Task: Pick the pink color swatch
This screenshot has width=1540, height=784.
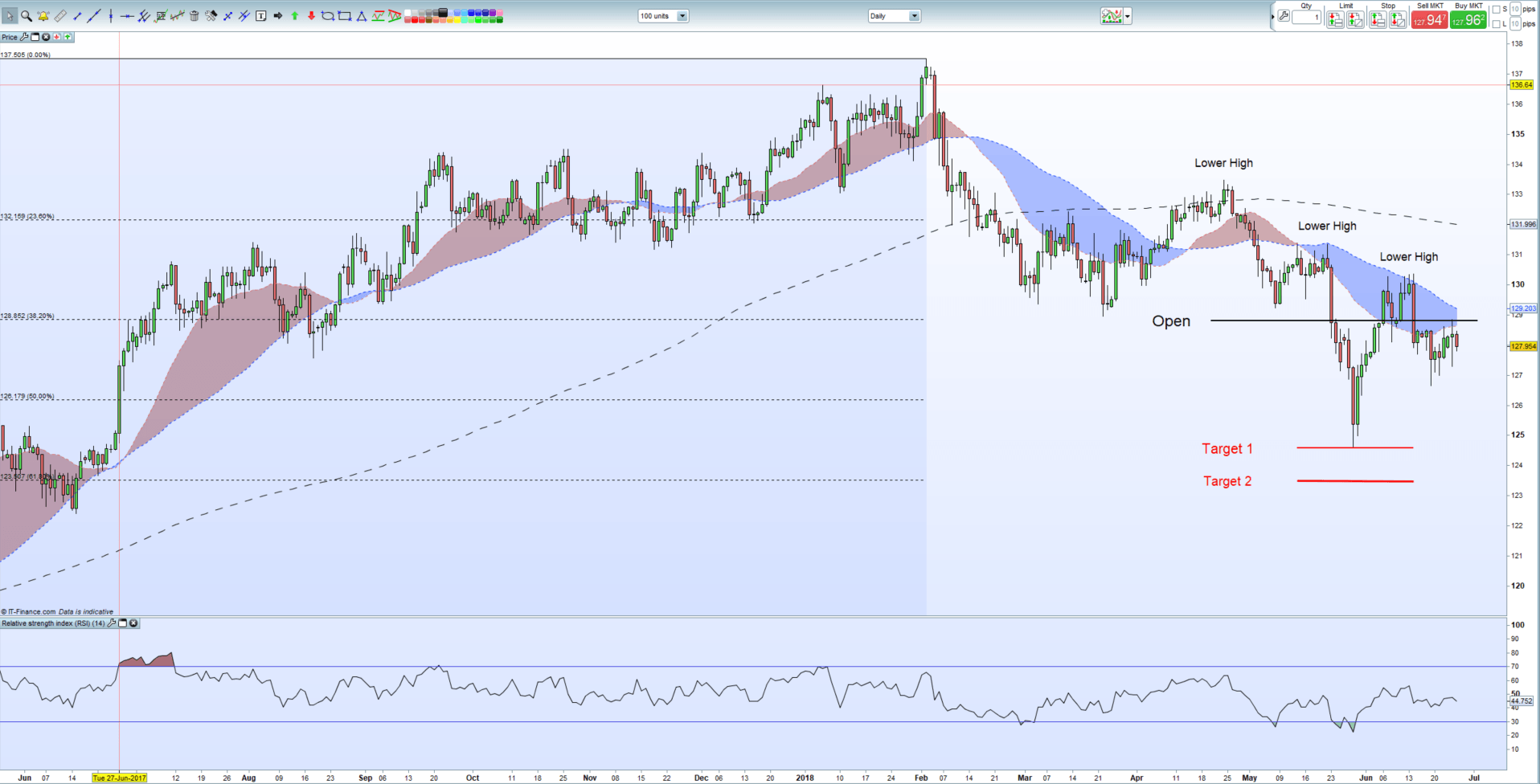Action: tap(499, 12)
